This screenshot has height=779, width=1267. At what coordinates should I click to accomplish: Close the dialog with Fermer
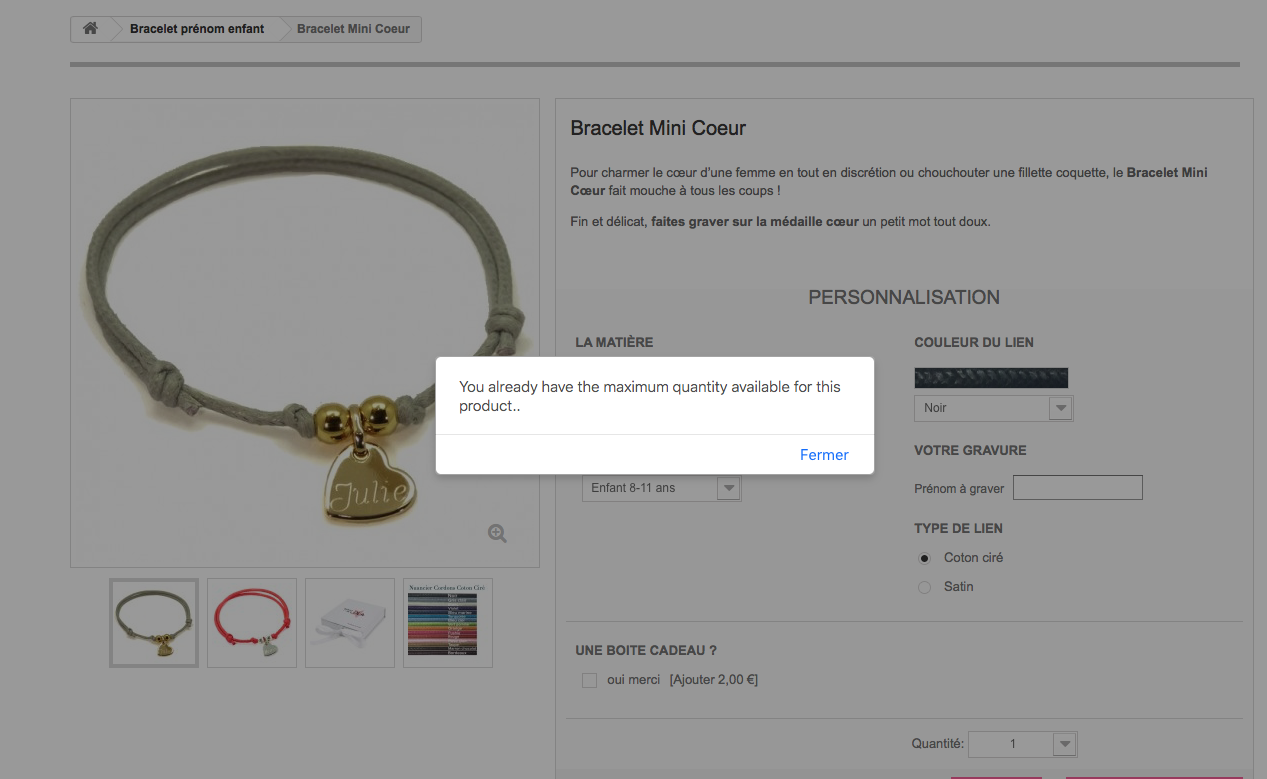click(x=824, y=454)
